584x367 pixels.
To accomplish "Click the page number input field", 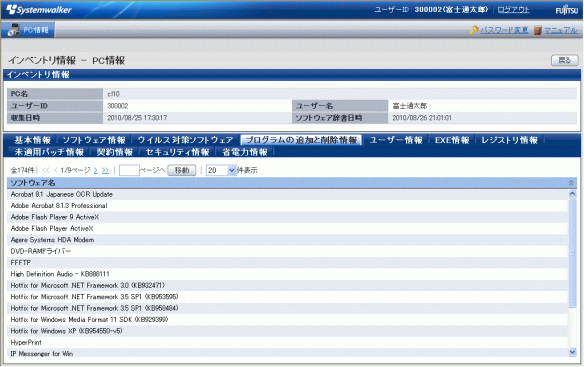I will point(129,170).
